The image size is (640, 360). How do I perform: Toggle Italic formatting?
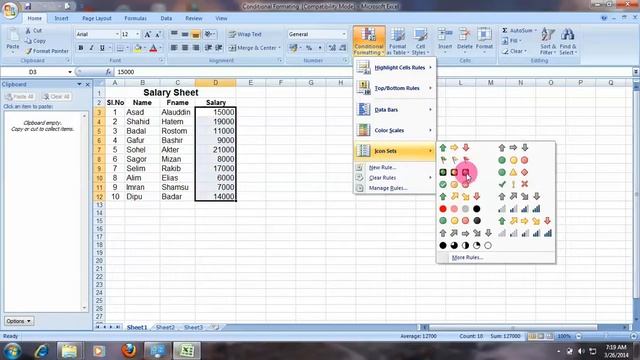91,48
